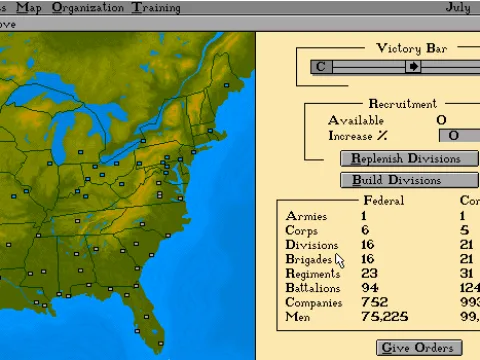Click the Brigades row label

point(309,259)
